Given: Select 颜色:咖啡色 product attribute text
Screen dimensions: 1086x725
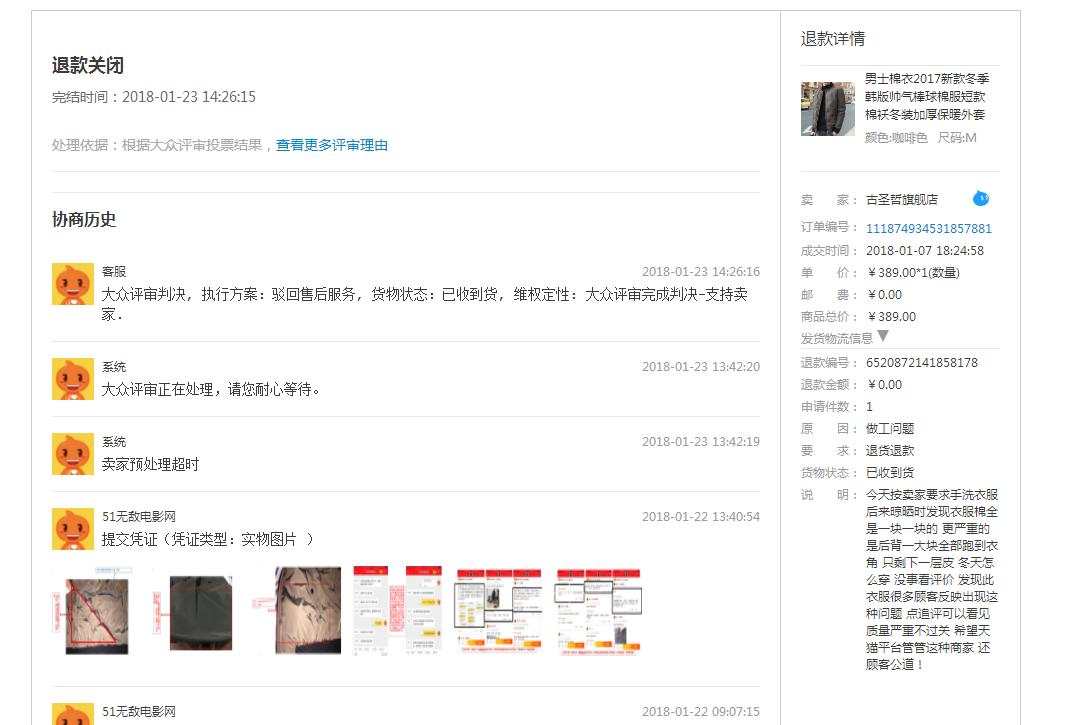Looking at the screenshot, I should pyautogui.click(x=896, y=138).
